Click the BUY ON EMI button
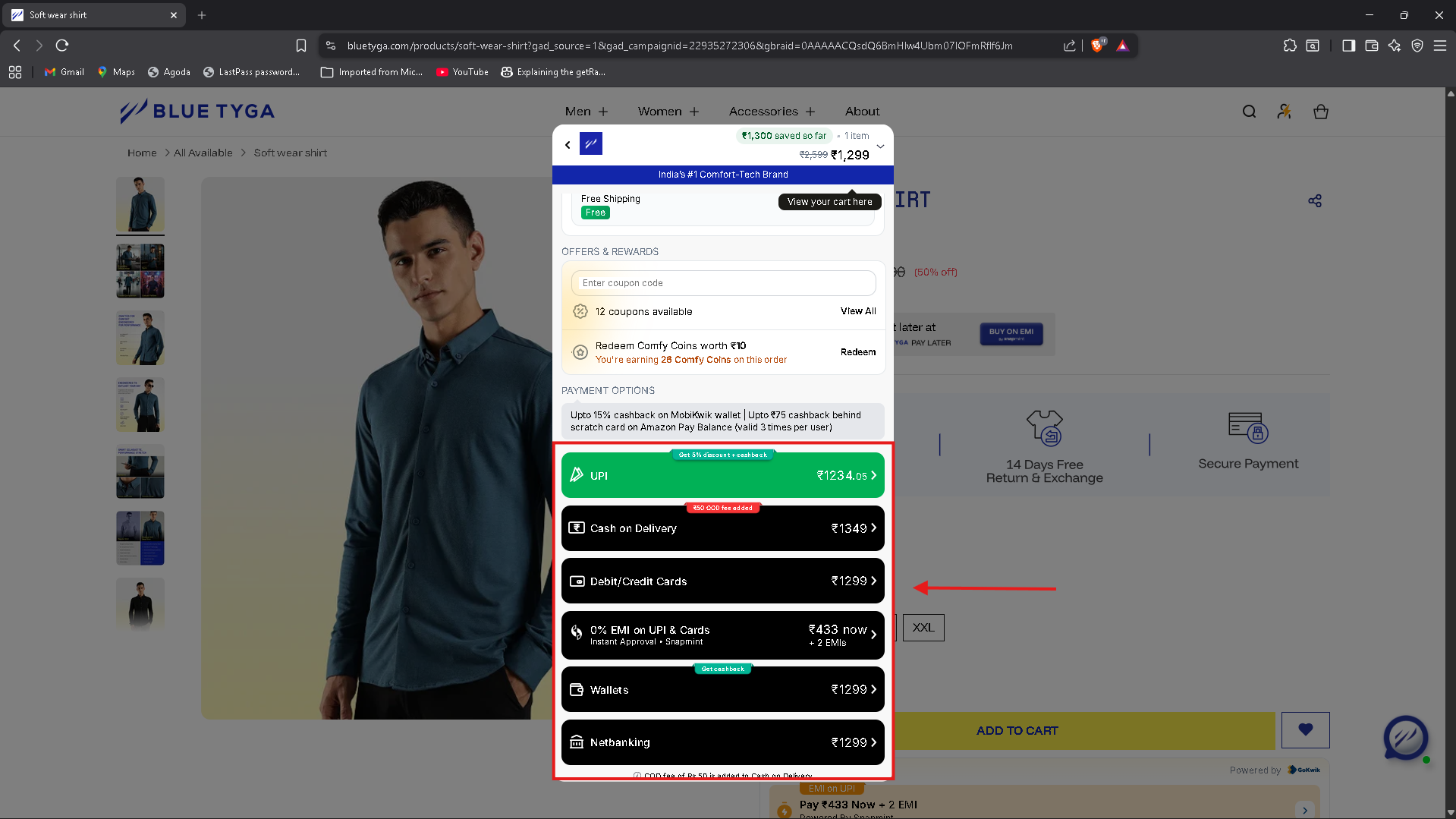This screenshot has height=819, width=1456. pos(1011,334)
